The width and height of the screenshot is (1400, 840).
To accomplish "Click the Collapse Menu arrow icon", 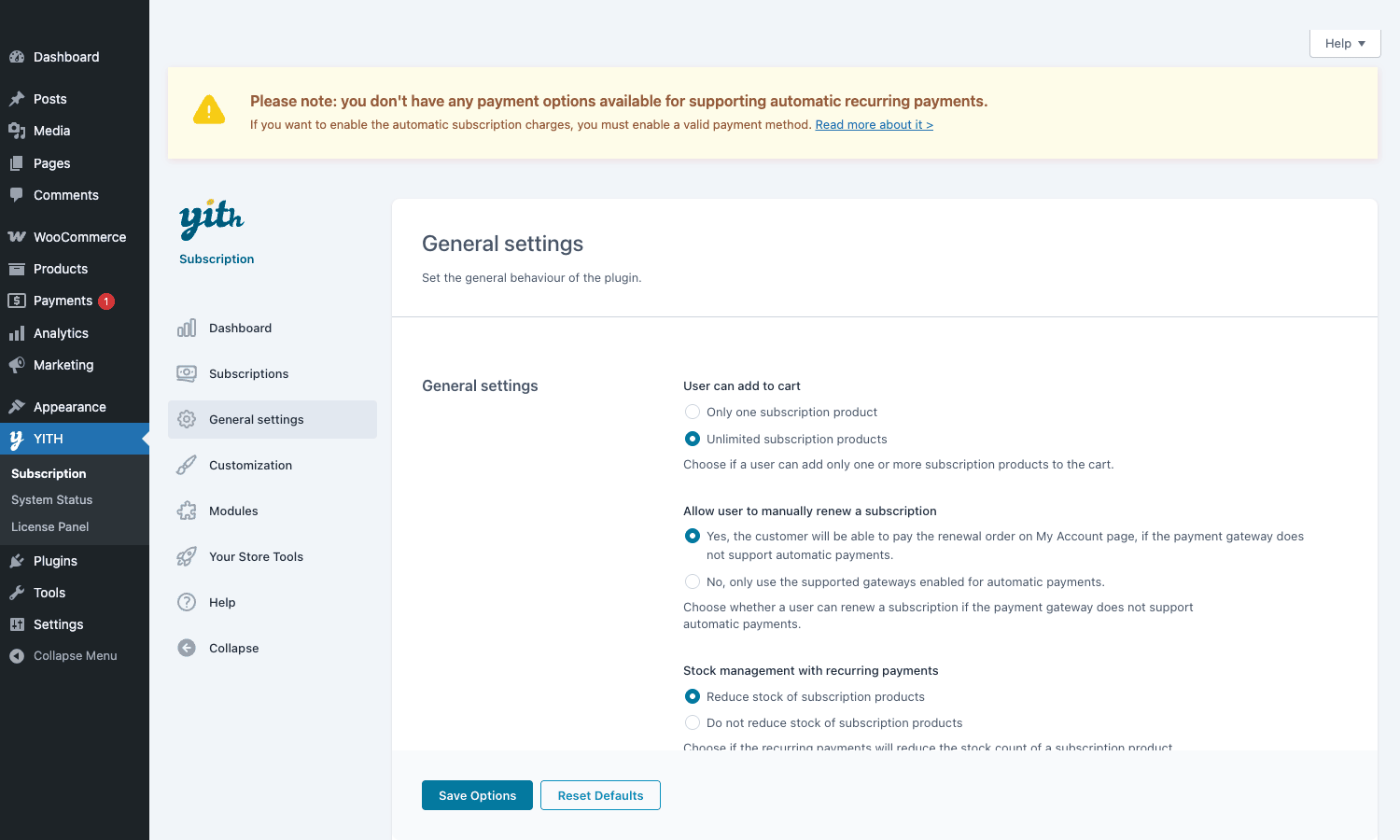I will 17,656.
